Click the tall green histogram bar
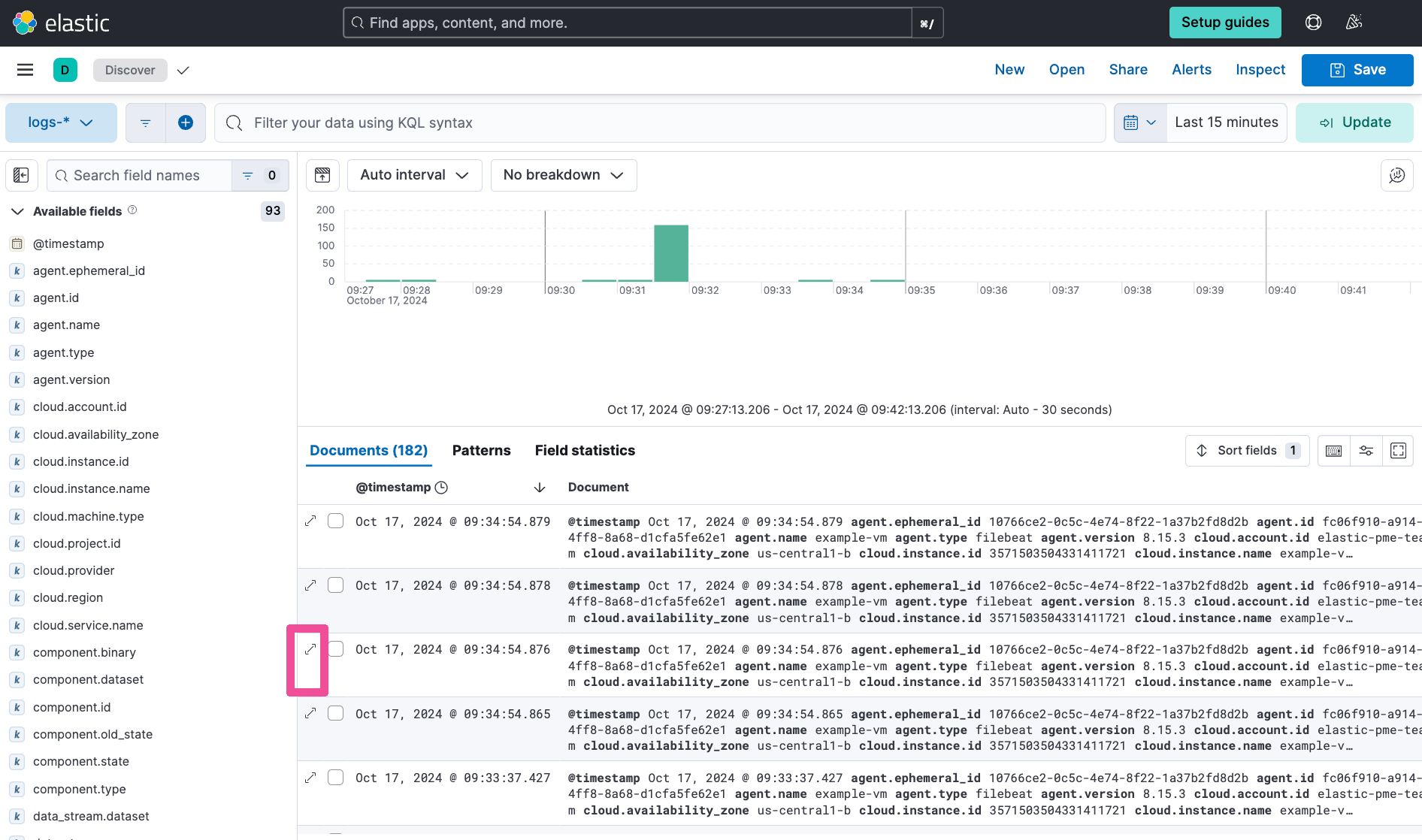 671,253
